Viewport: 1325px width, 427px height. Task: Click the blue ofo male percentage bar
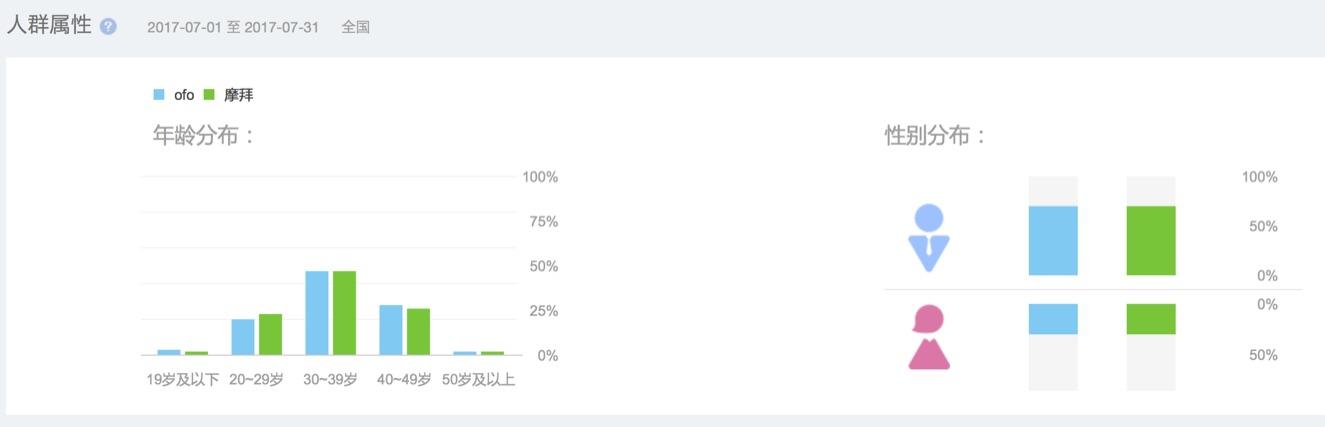click(1053, 241)
